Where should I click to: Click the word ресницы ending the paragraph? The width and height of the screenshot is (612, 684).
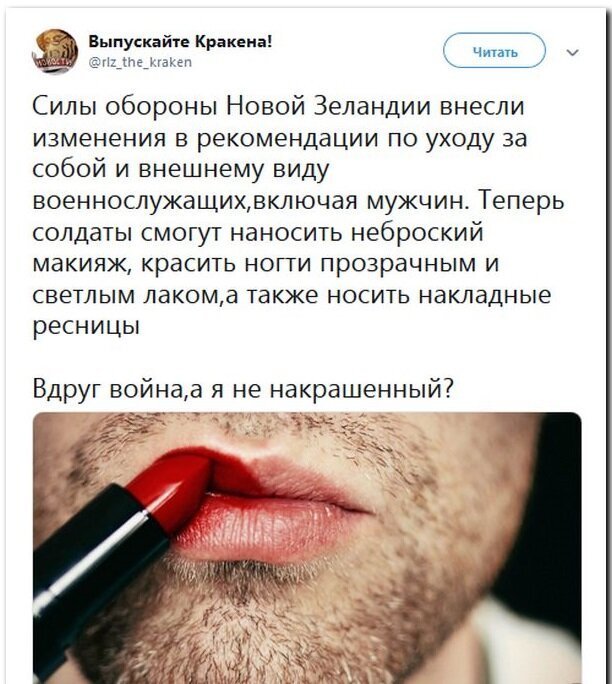[86, 327]
